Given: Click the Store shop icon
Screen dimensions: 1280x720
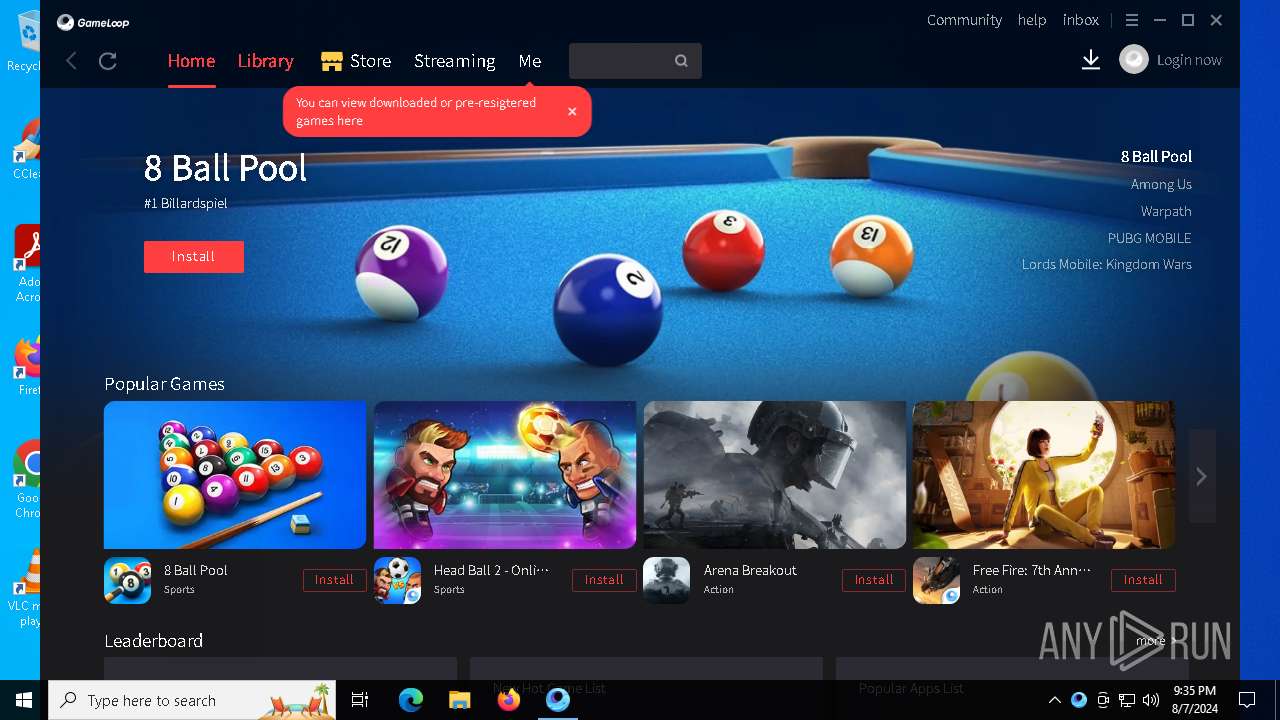Looking at the screenshot, I should click(332, 61).
